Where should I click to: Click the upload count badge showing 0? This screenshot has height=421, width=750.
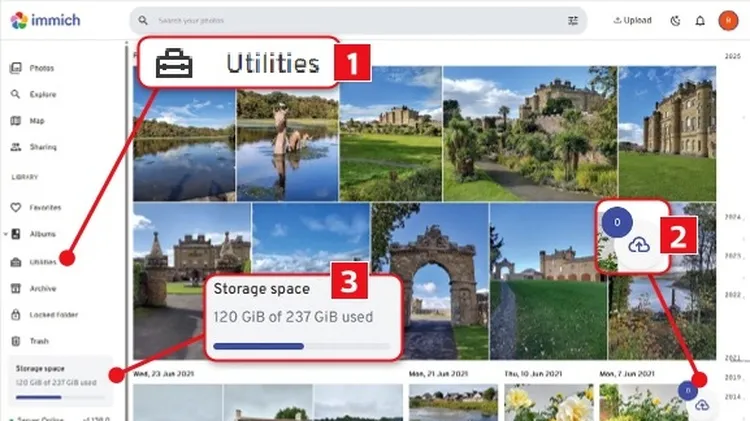[x=688, y=391]
